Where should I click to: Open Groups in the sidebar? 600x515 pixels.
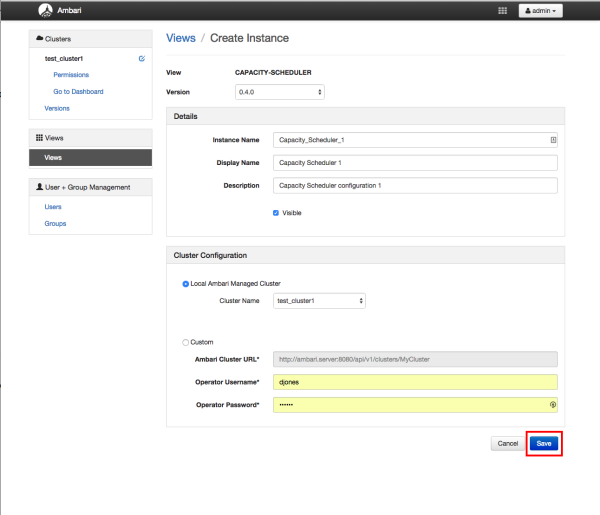55,223
